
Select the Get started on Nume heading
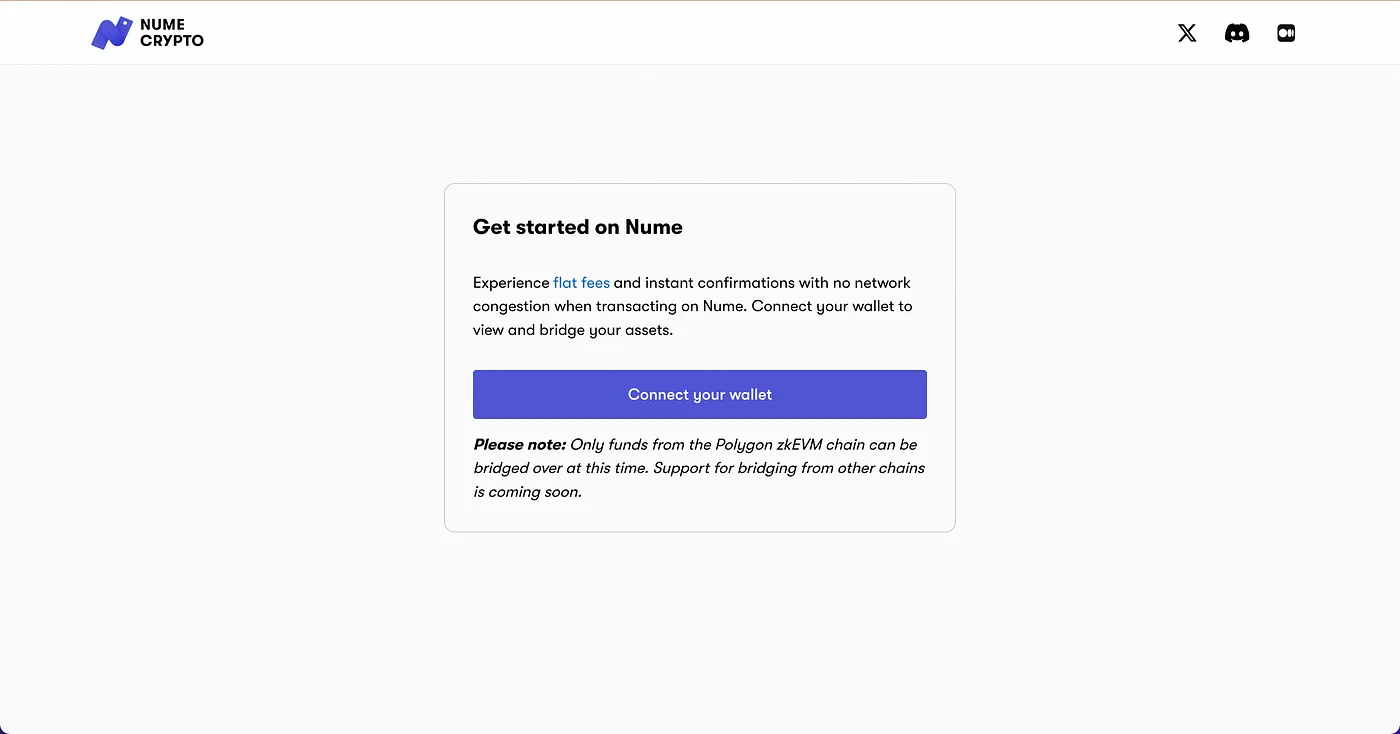click(x=578, y=227)
